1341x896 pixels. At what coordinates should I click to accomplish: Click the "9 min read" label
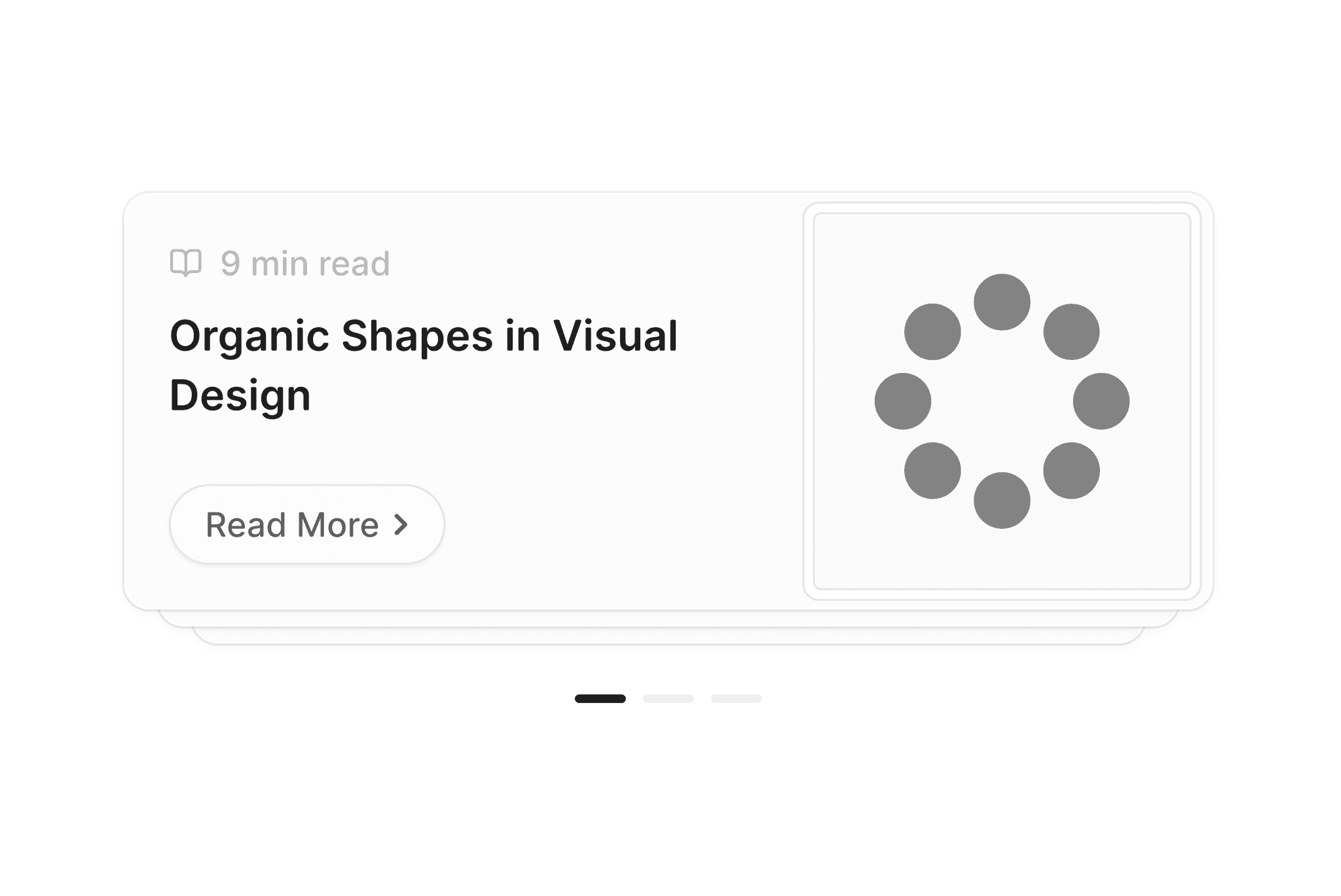click(305, 264)
